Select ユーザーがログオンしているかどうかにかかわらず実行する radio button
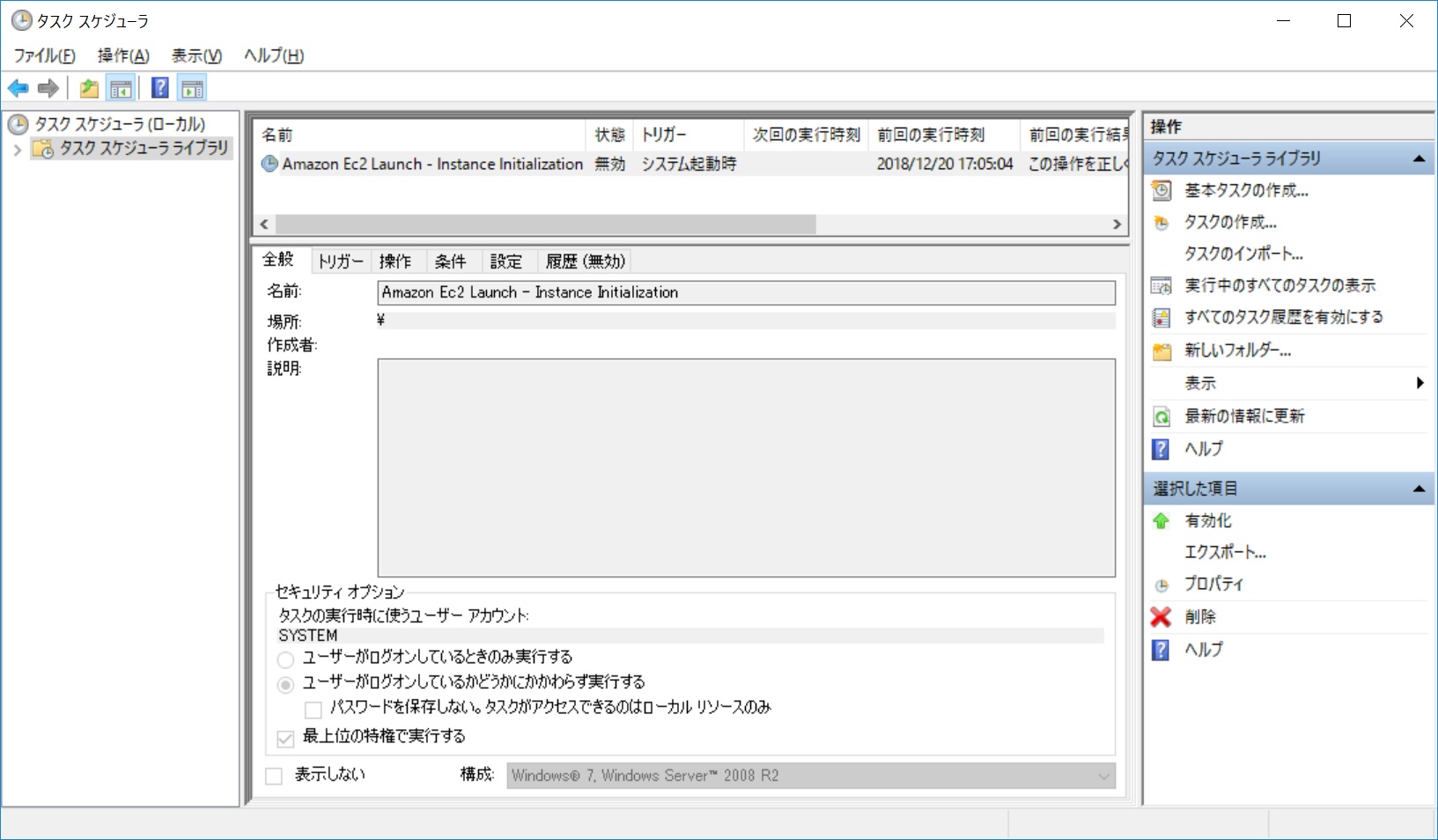Viewport: 1438px width, 840px height. pos(285,684)
